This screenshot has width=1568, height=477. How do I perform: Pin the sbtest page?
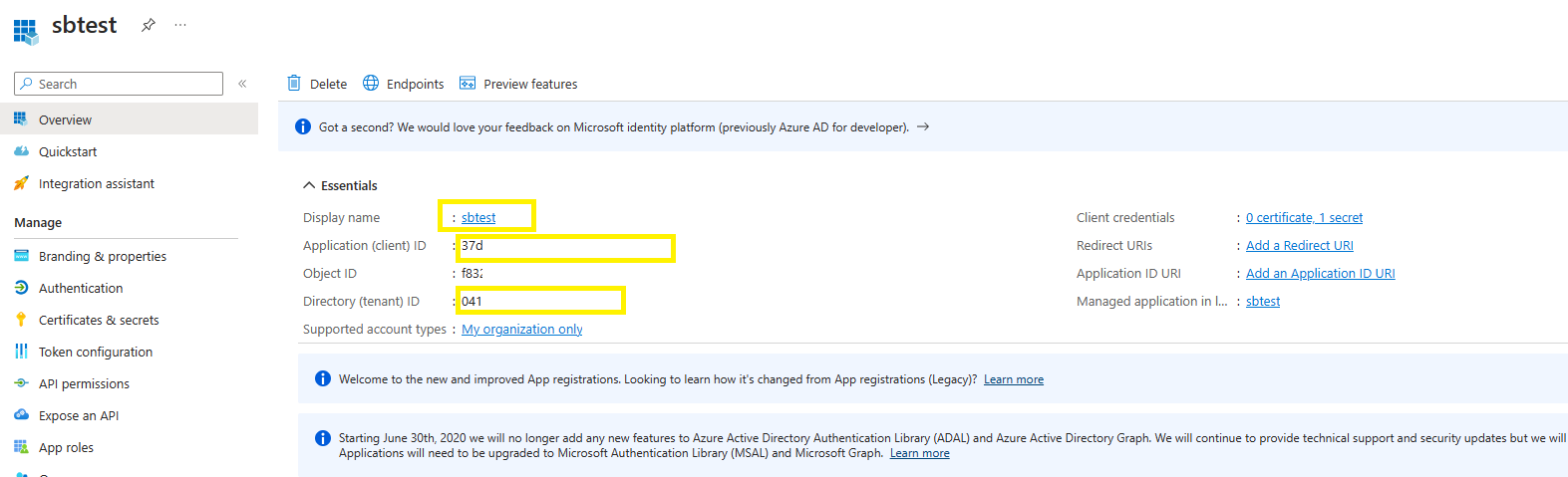click(x=149, y=25)
